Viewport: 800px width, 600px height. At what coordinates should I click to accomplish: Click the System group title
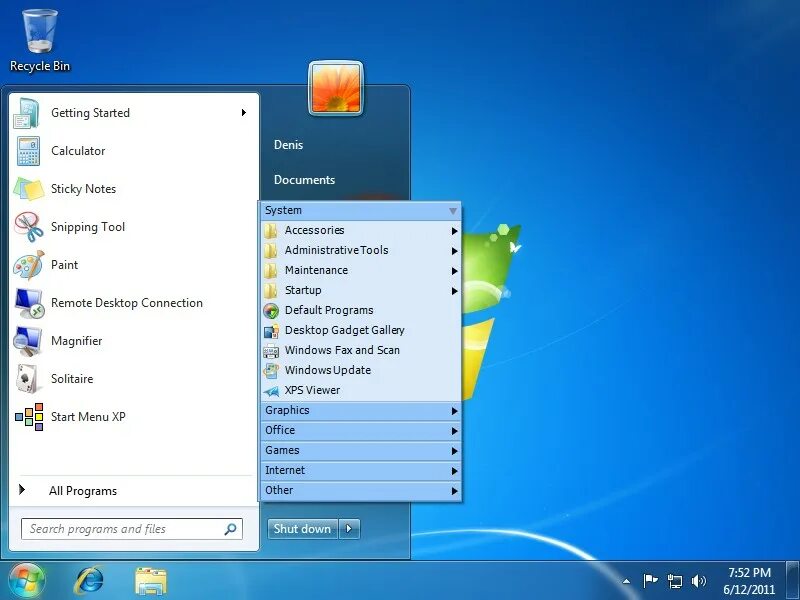pyautogui.click(x=283, y=211)
